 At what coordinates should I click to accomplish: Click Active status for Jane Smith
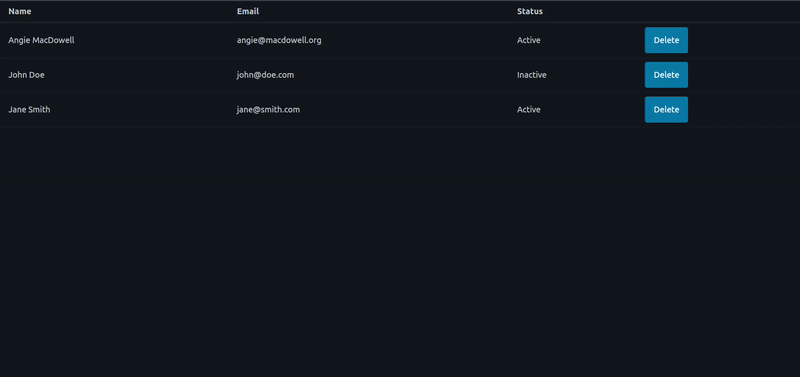point(529,110)
